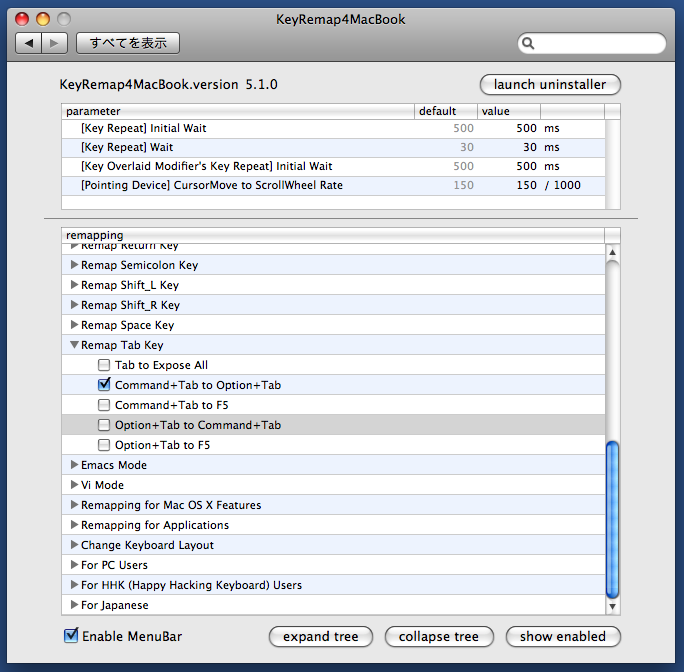Toggle the Enable MenuBar checkbox
The image size is (684, 672).
point(71,636)
